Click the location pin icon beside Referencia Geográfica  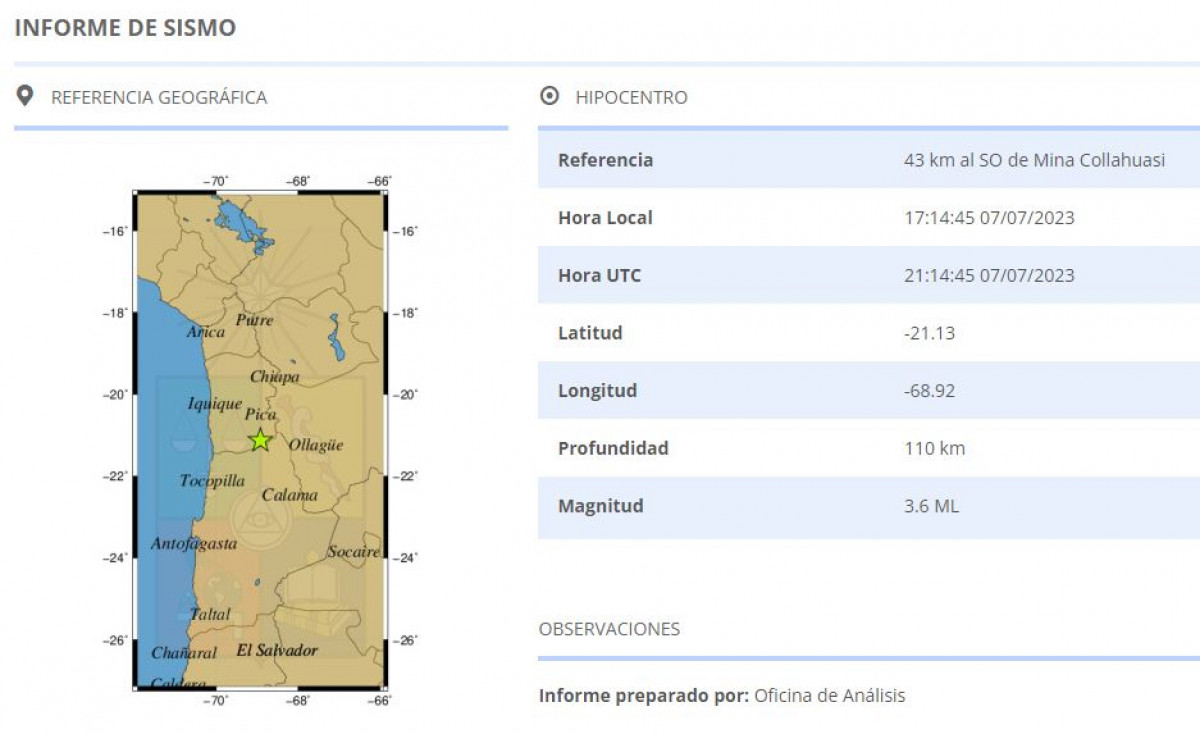pyautogui.click(x=26, y=97)
